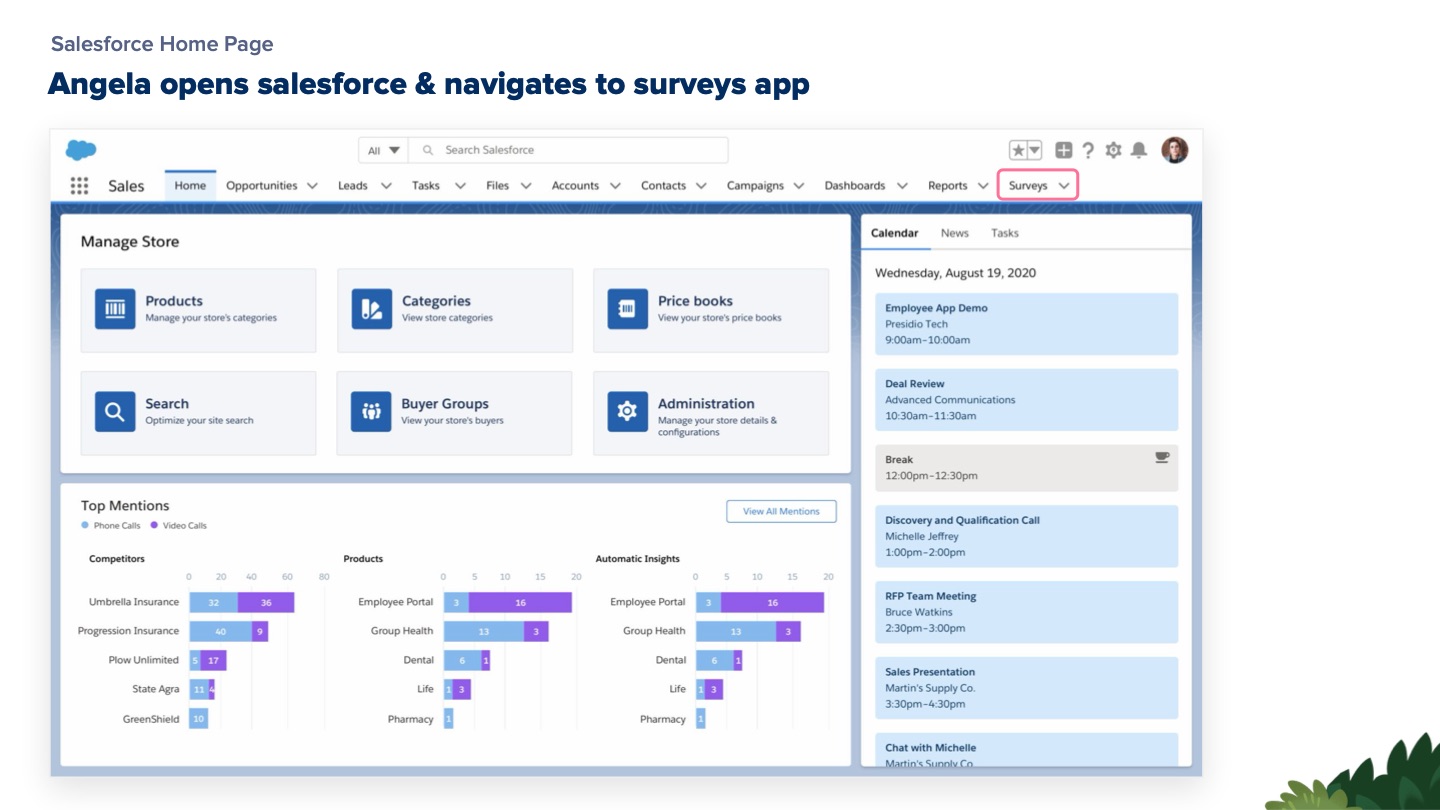
Task: Open the Categories tile title
Action: (436, 301)
